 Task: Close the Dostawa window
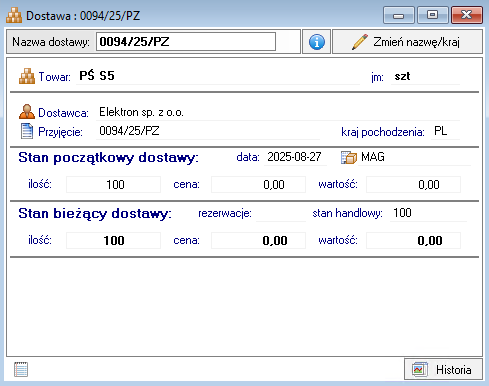(x=467, y=15)
